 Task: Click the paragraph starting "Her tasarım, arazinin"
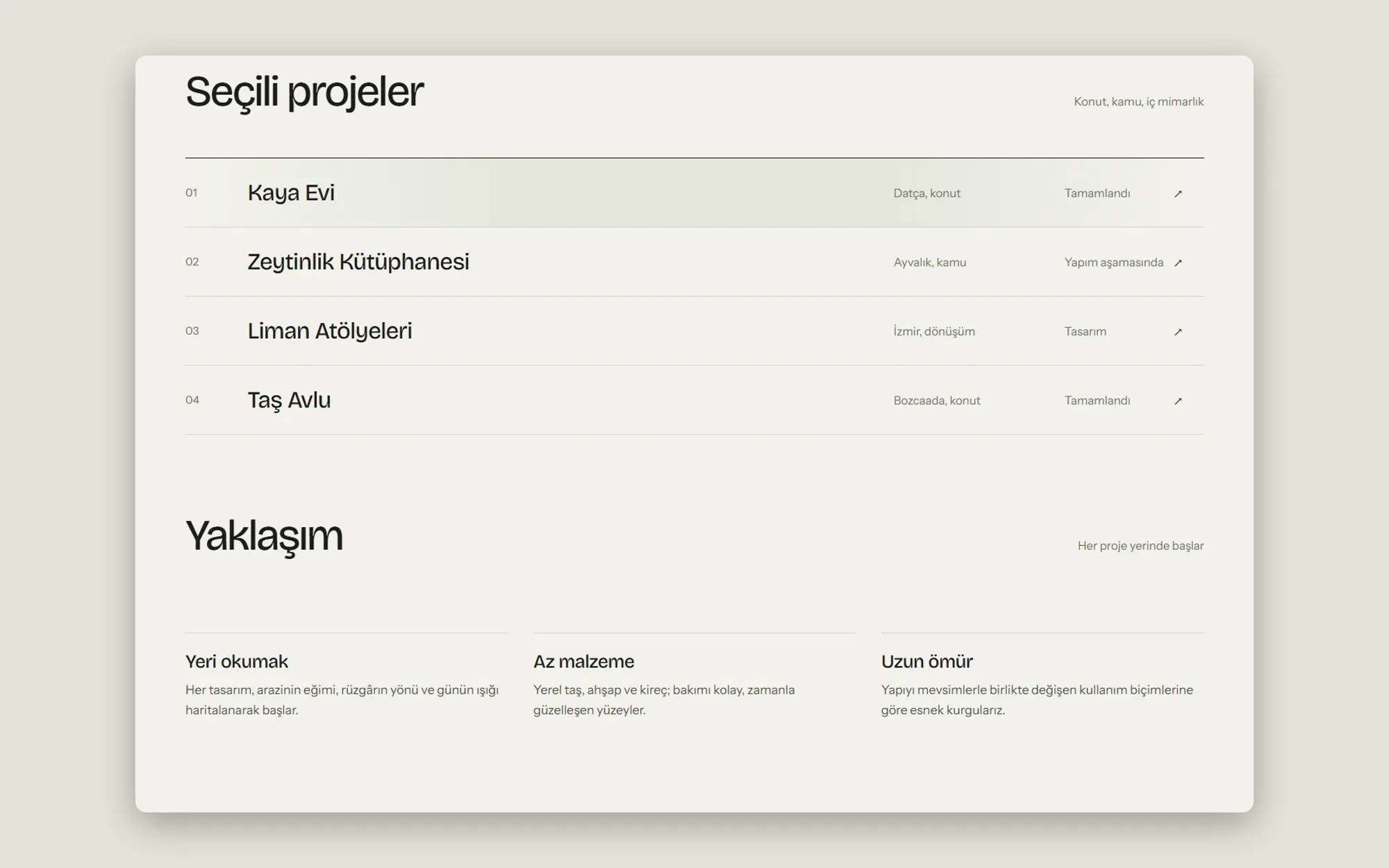tap(342, 700)
